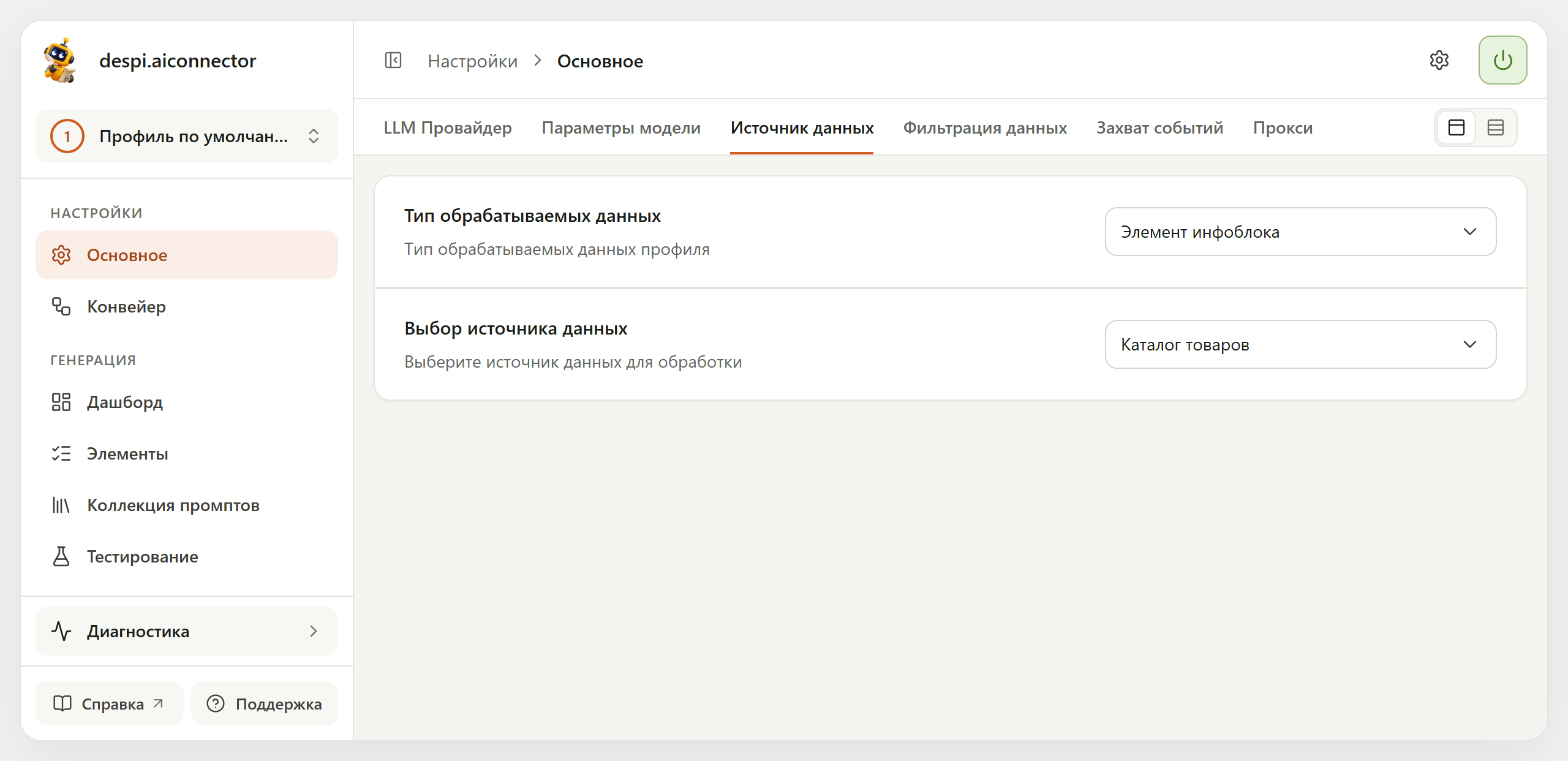The height and width of the screenshot is (761, 1568).
Task: Open the Захват событий tab
Action: pos(1159,127)
